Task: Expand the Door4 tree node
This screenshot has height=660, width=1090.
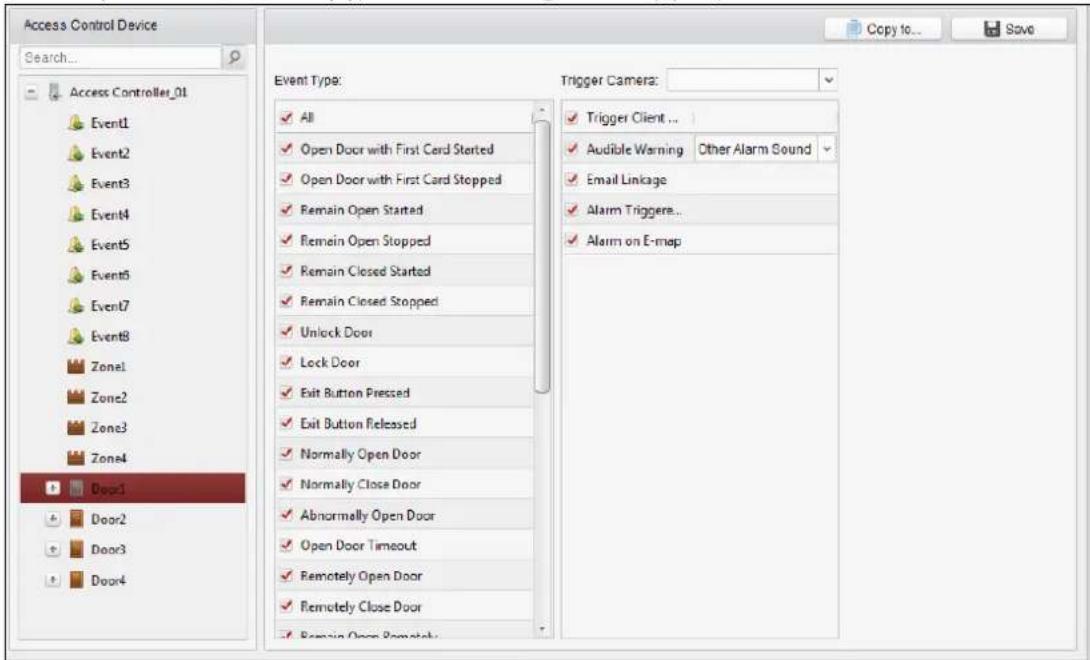Action: pos(53,580)
